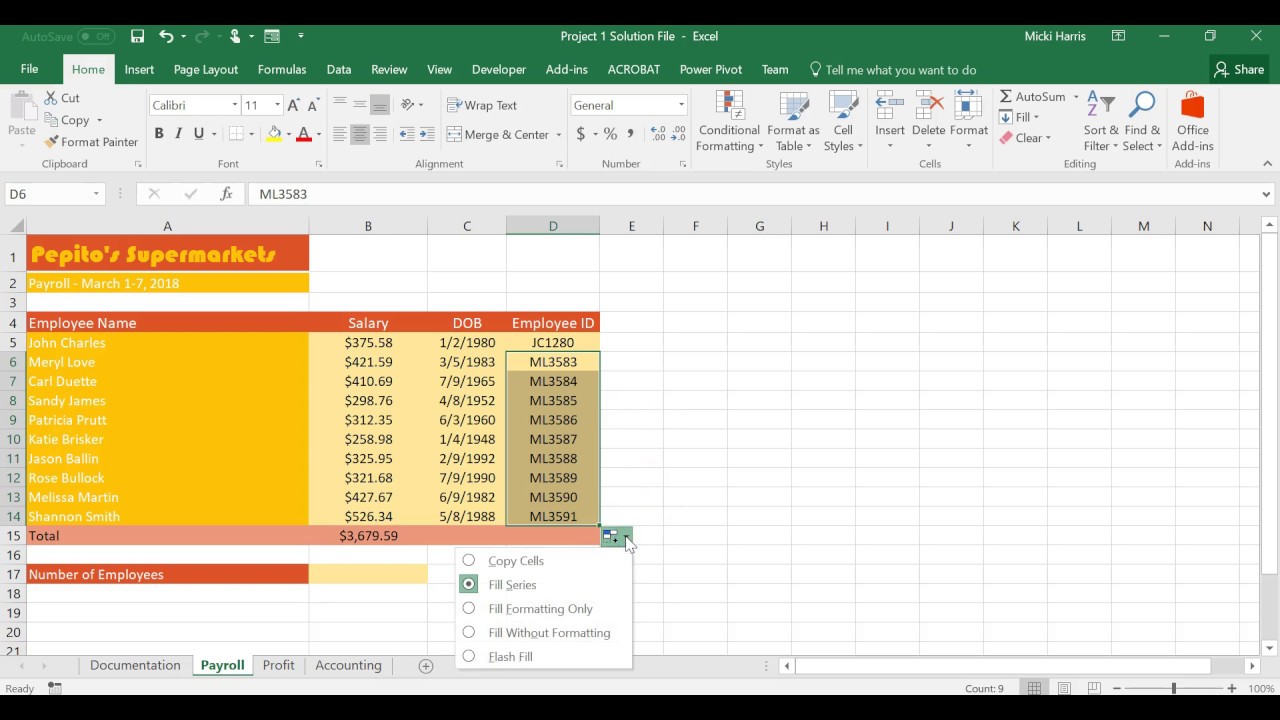Click the Share button
The width and height of the screenshot is (1280, 720).
[x=1238, y=70]
